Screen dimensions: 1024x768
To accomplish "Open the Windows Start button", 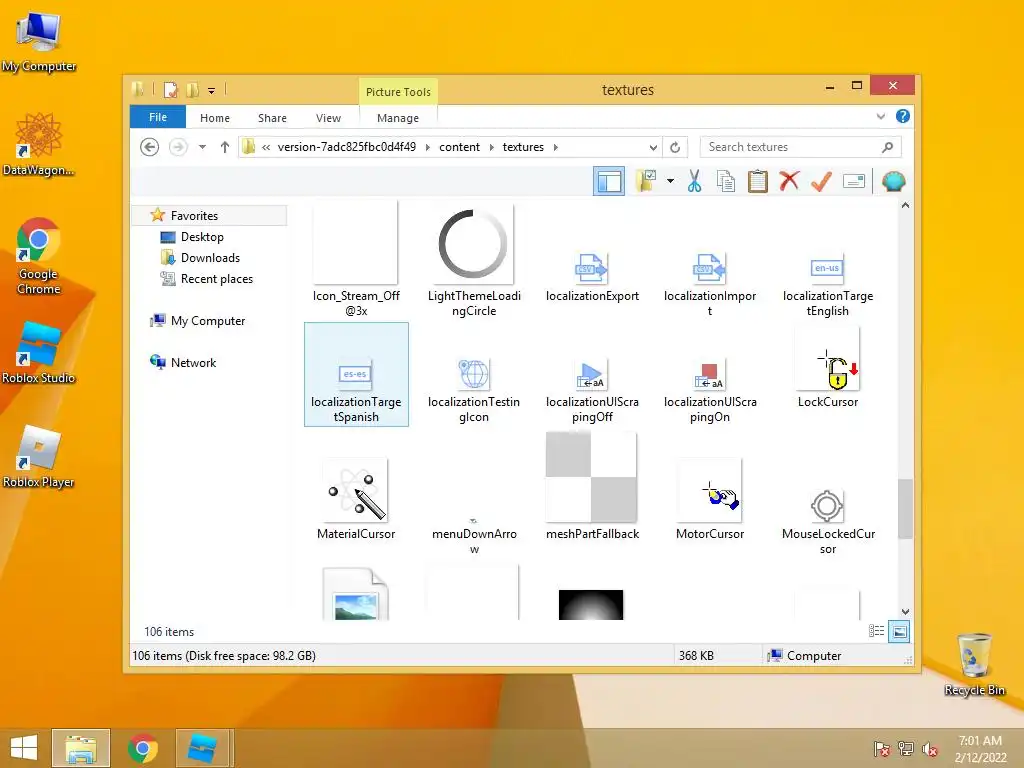I will pyautogui.click(x=24, y=748).
